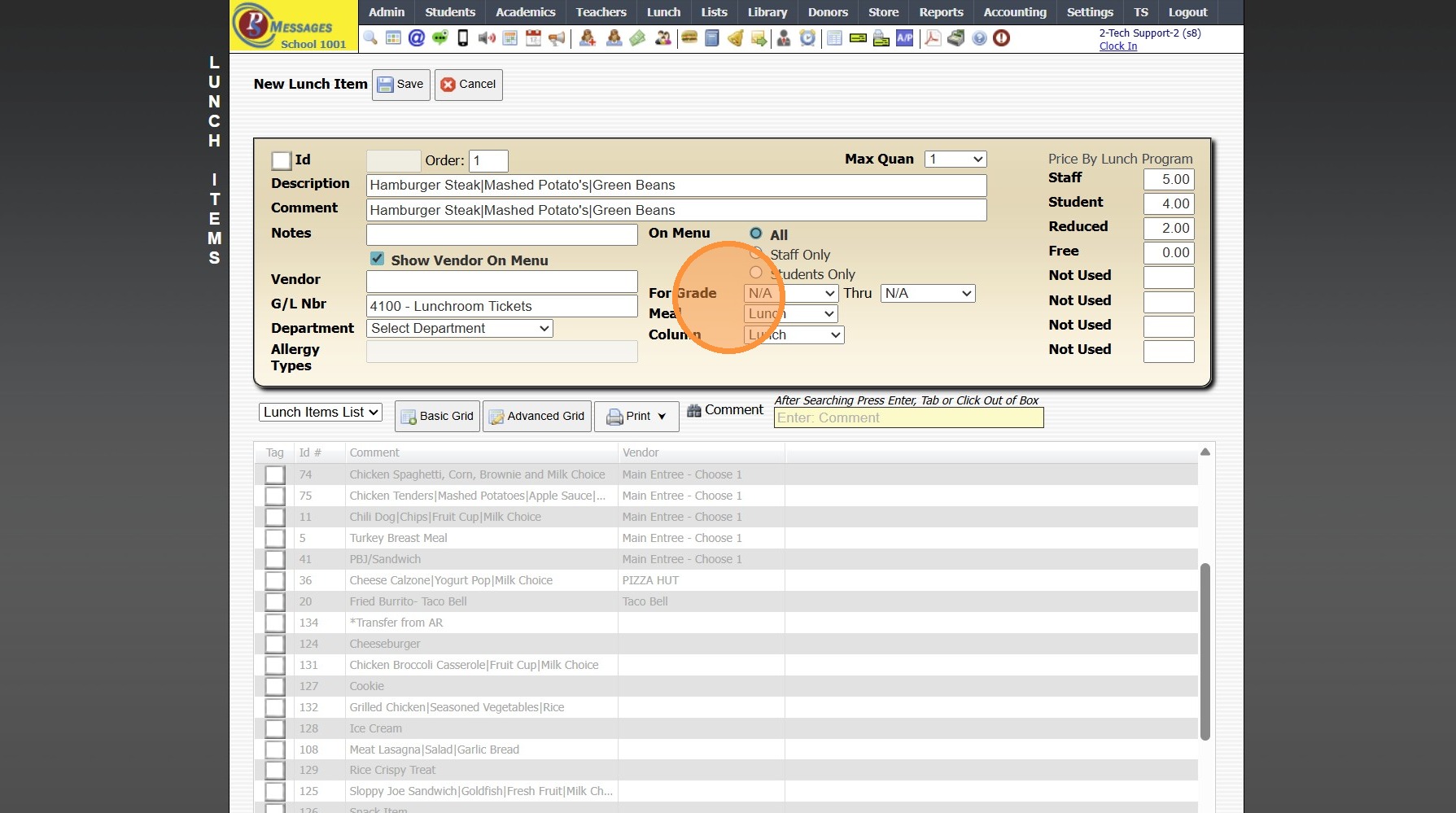
Task: Open the Thru grade dropdown
Action: 928,293
